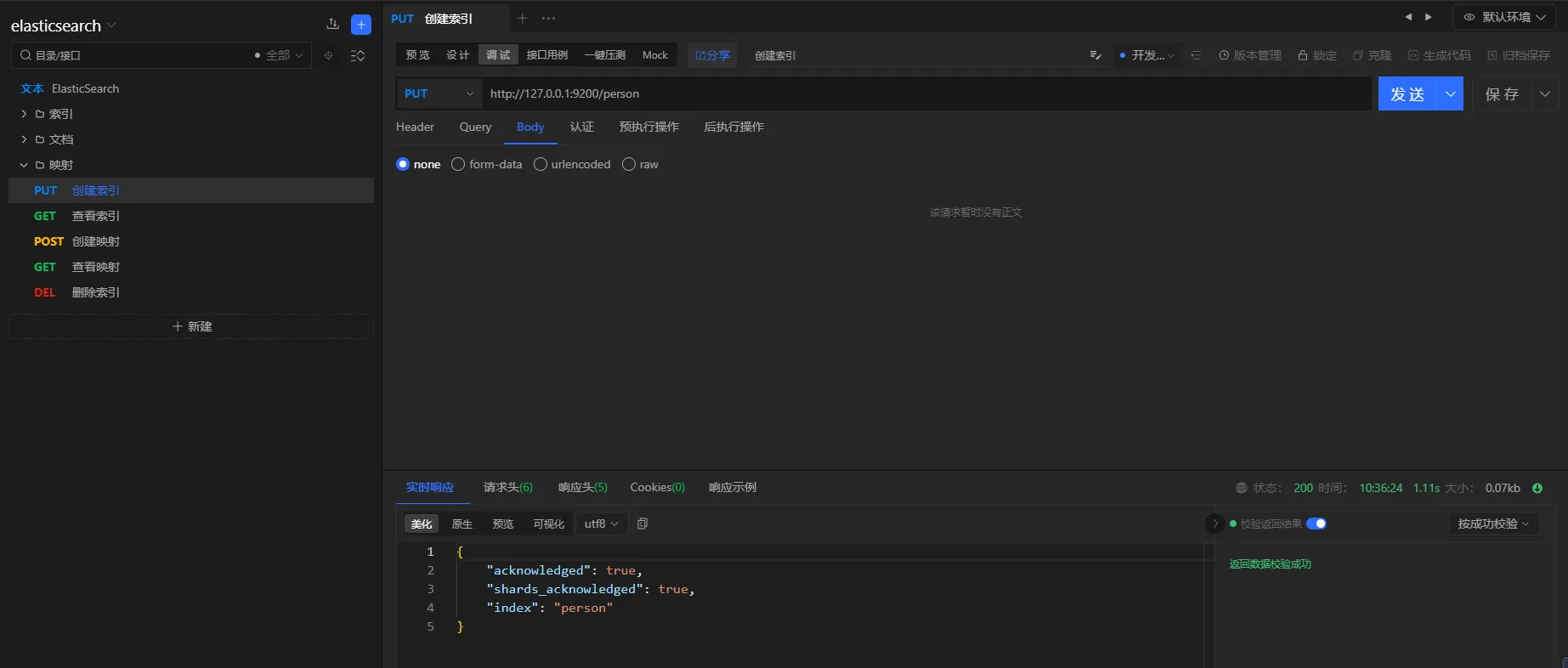1568x668 pixels.
Task: Open 版本管理 version history
Action: [1249, 55]
